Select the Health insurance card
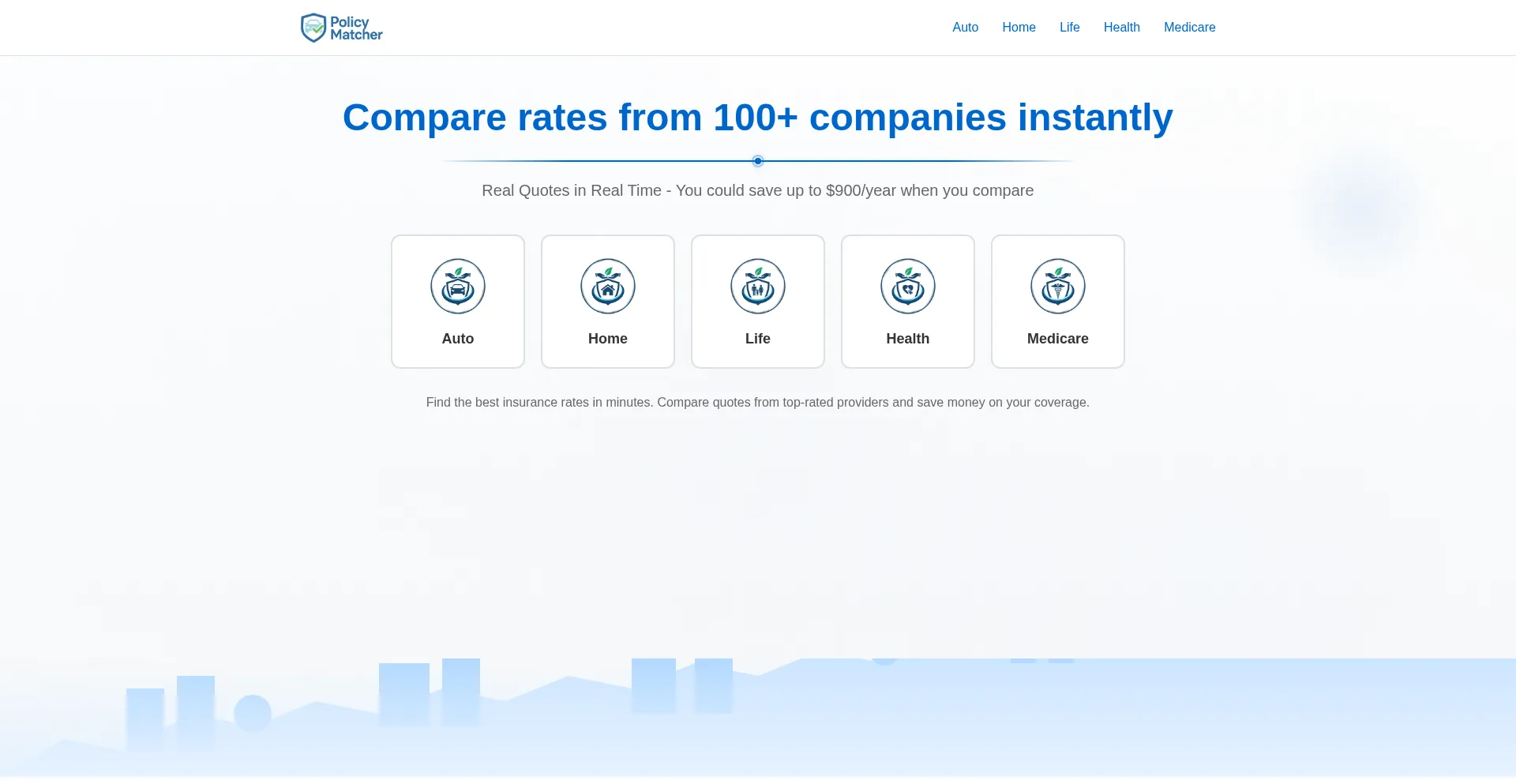Viewport: 1516px width, 784px height. (907, 302)
